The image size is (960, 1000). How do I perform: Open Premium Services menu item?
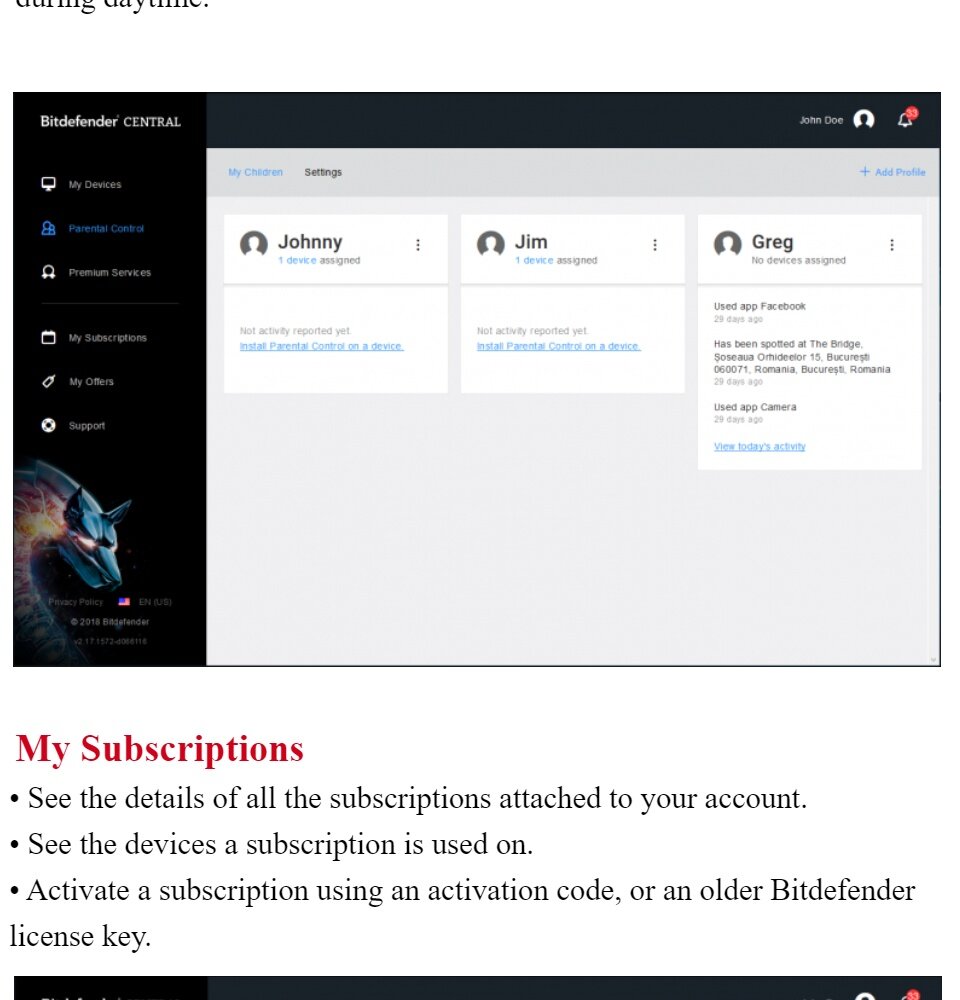pyautogui.click(x=110, y=272)
